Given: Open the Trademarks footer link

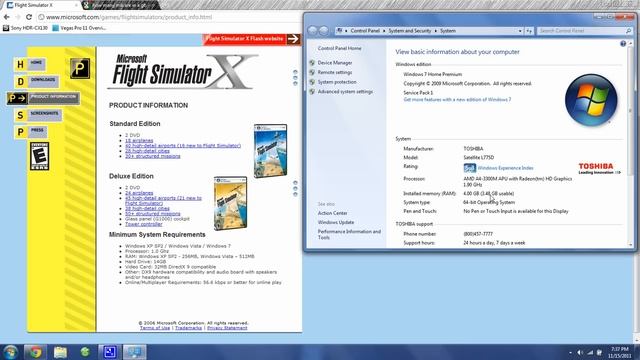Looking at the screenshot, I should click(189, 328).
